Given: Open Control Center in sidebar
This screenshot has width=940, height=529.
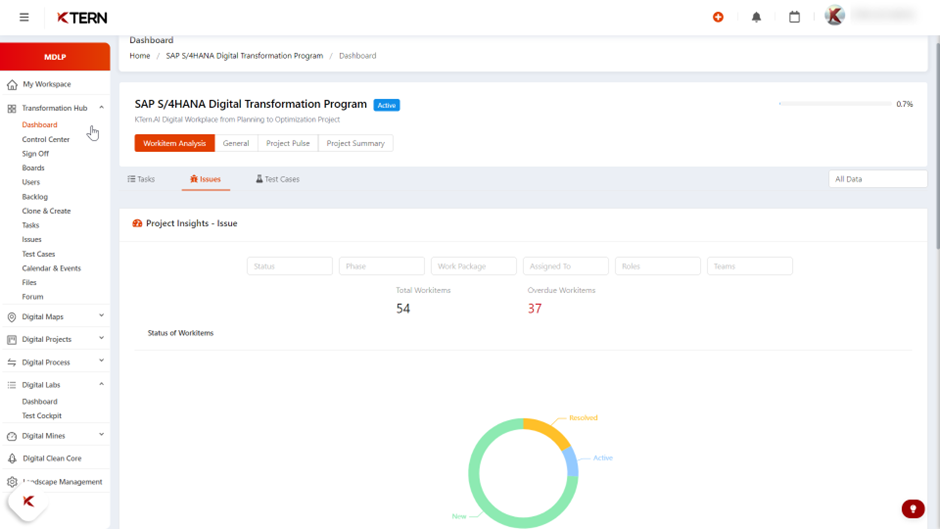Looking at the screenshot, I should pos(46,139).
